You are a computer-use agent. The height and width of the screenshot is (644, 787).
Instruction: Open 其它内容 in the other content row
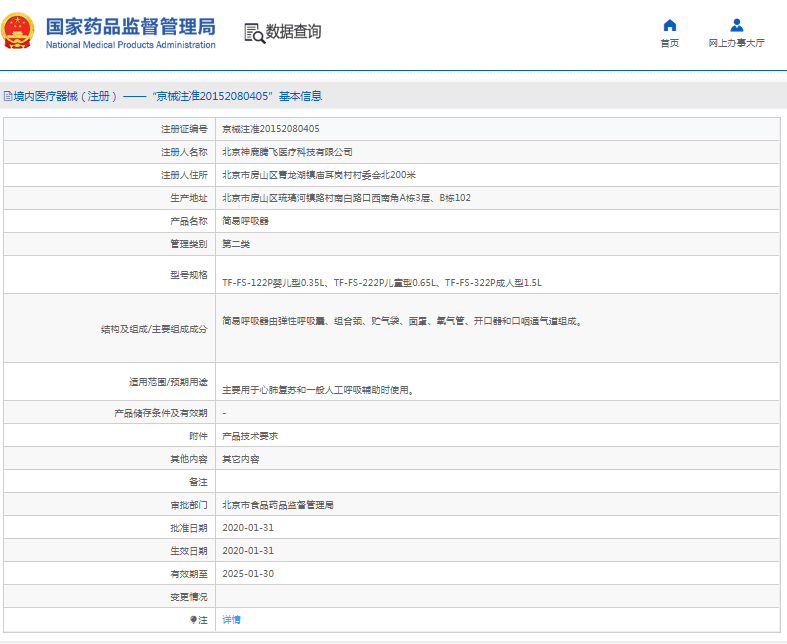240,459
